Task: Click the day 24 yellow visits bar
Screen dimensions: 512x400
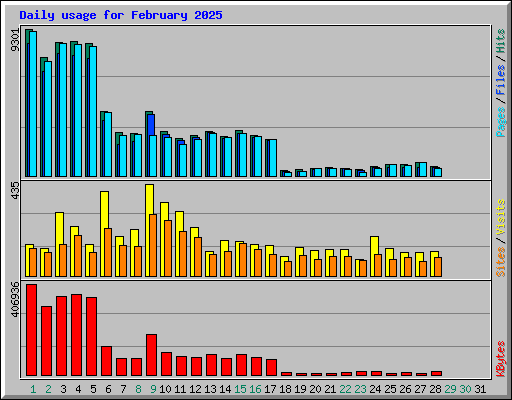Action: coord(374,245)
